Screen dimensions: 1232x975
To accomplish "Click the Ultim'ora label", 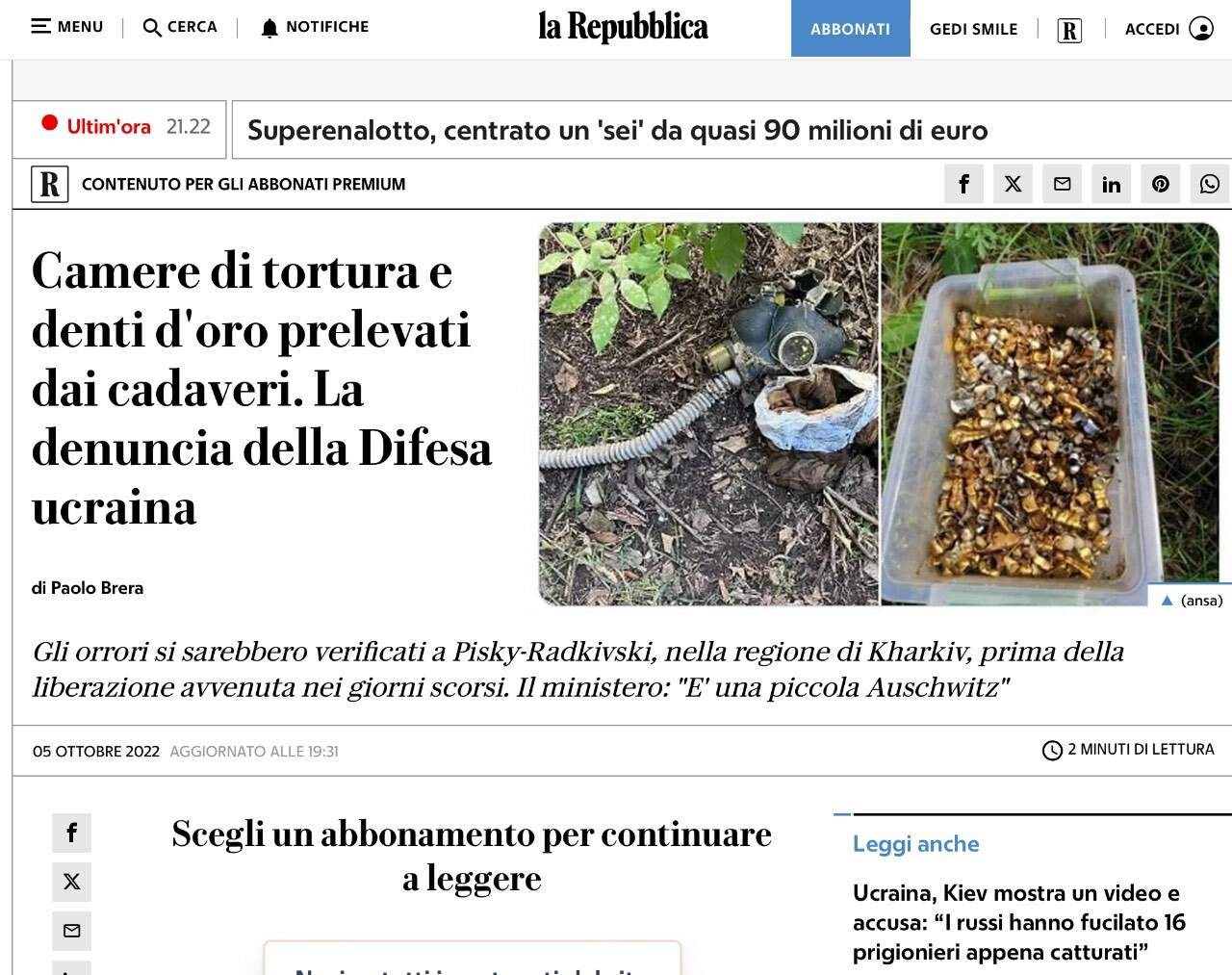I will pos(109,126).
